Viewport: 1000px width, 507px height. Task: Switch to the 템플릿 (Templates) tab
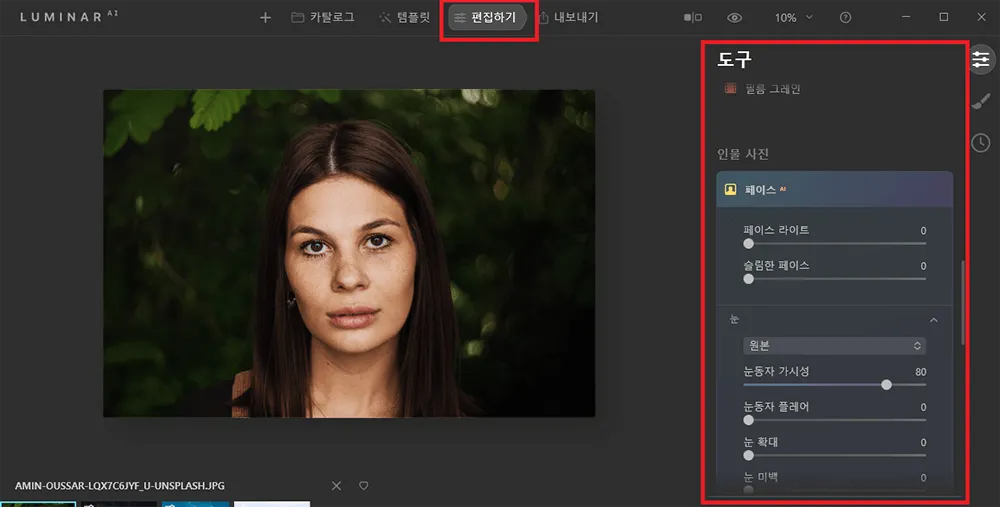click(x=404, y=18)
